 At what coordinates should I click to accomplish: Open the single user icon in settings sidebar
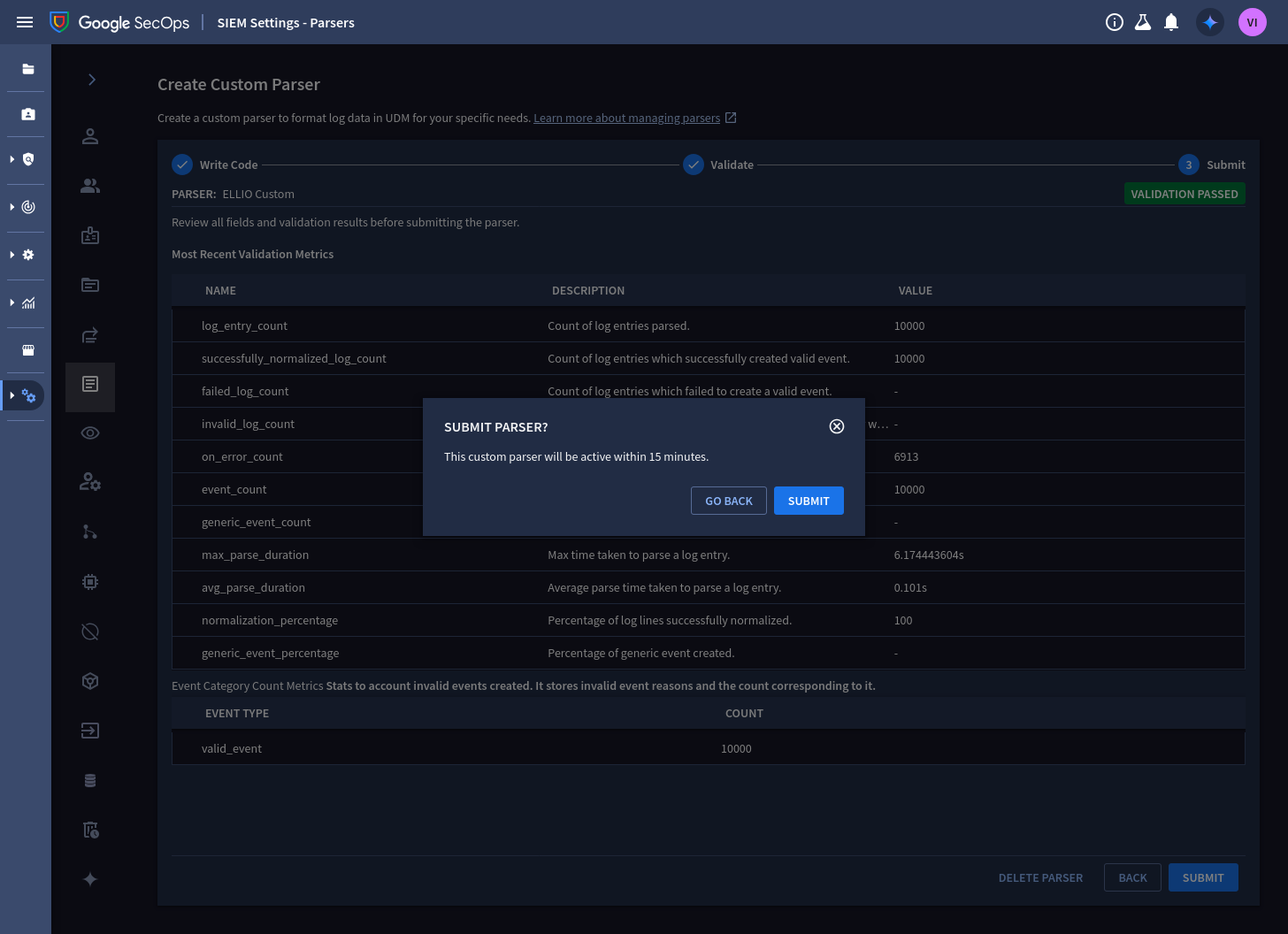[x=90, y=136]
